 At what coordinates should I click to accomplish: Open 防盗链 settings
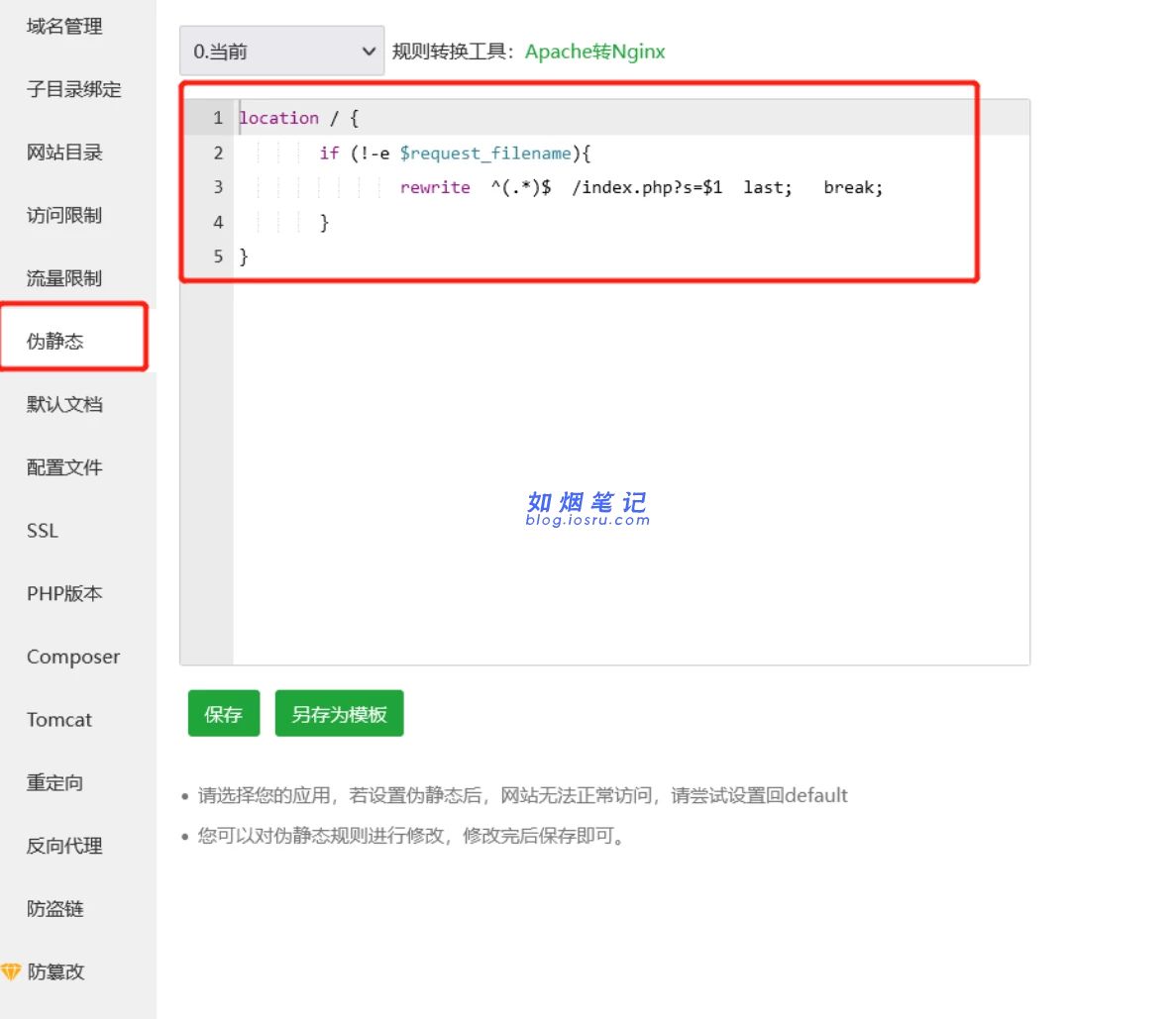[x=55, y=908]
